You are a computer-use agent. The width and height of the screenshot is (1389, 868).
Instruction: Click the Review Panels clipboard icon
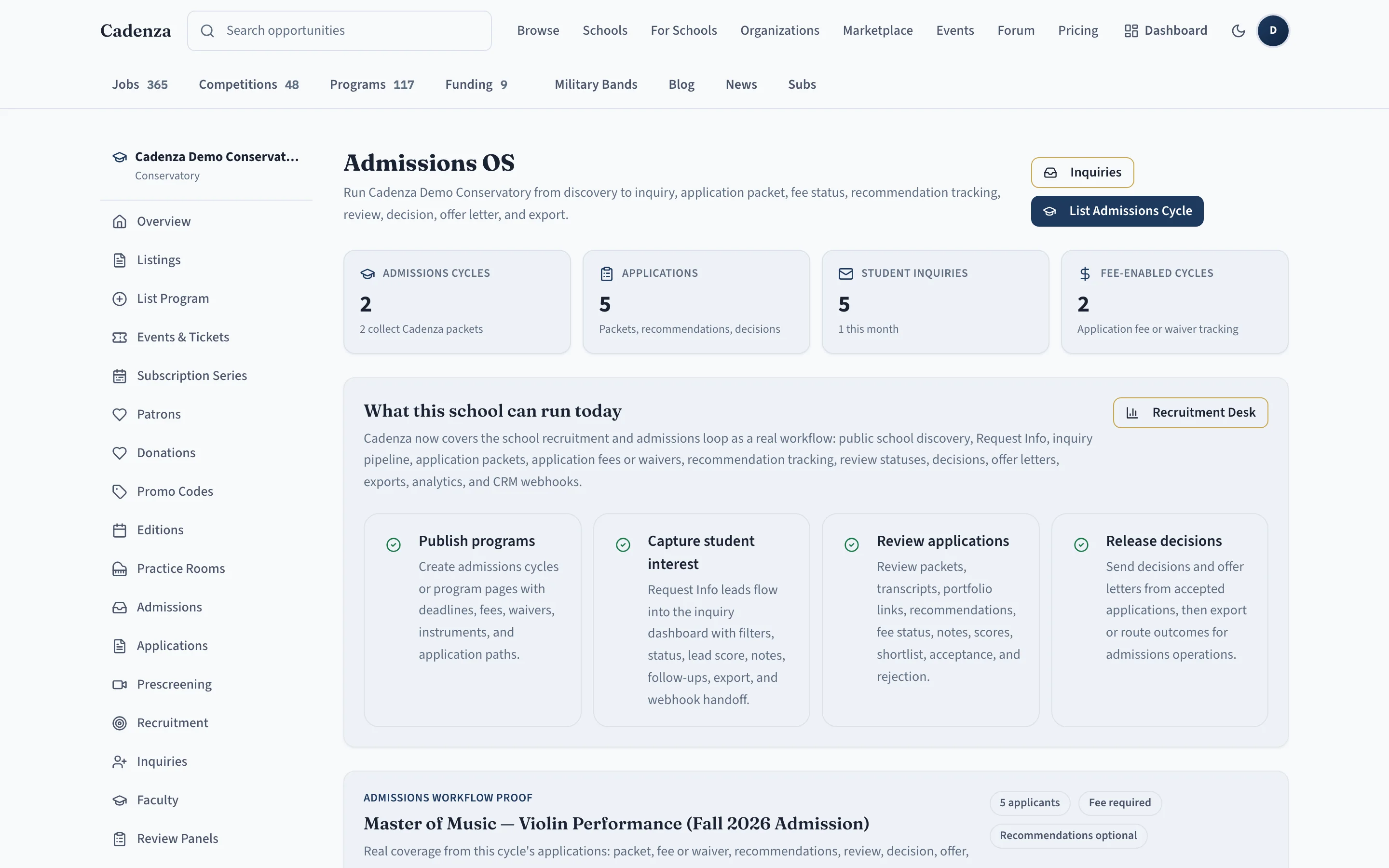pos(120,839)
